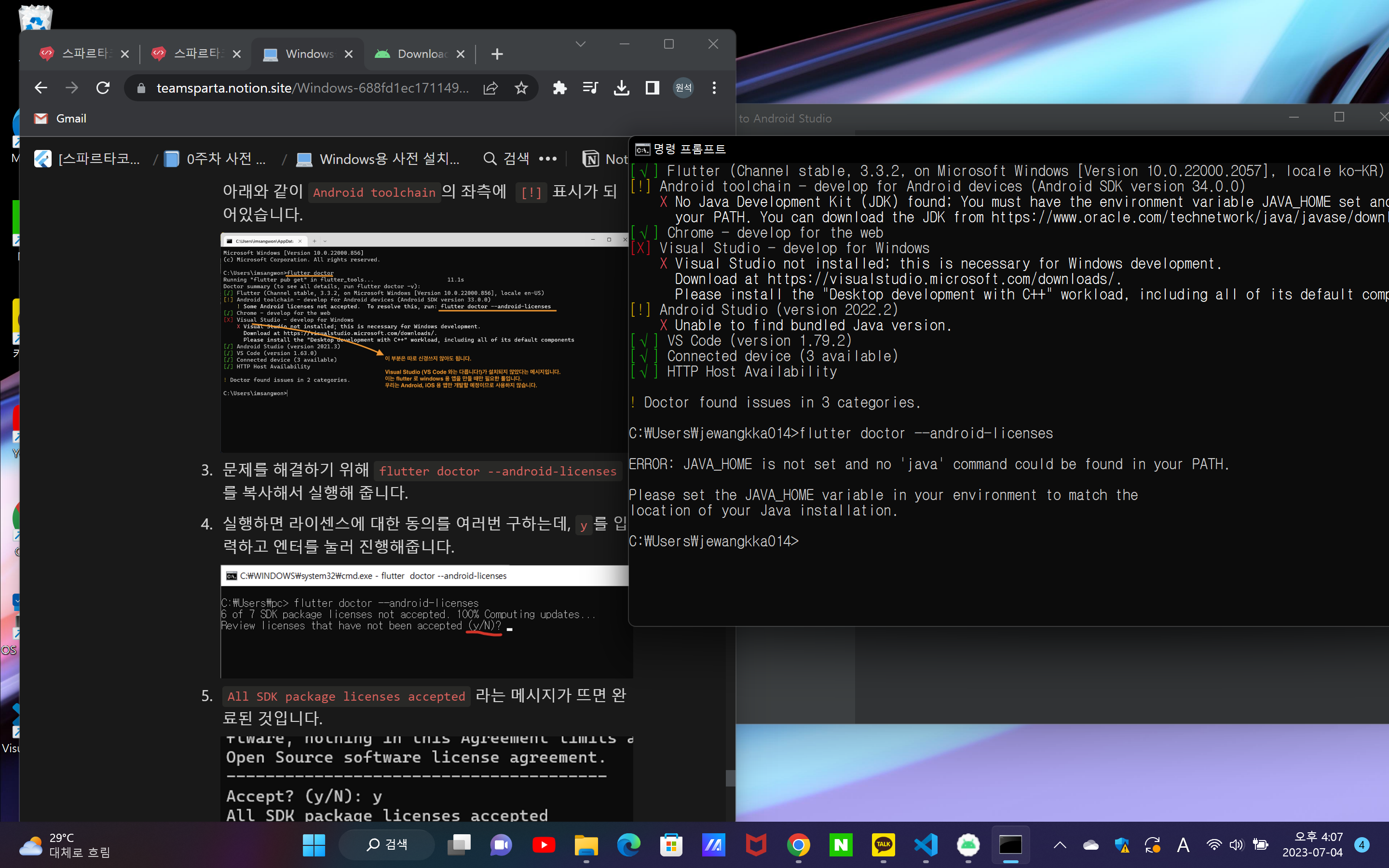This screenshot has height=868, width=1389.
Task: Open Chrome extensions puzzle icon
Action: pyautogui.click(x=559, y=88)
